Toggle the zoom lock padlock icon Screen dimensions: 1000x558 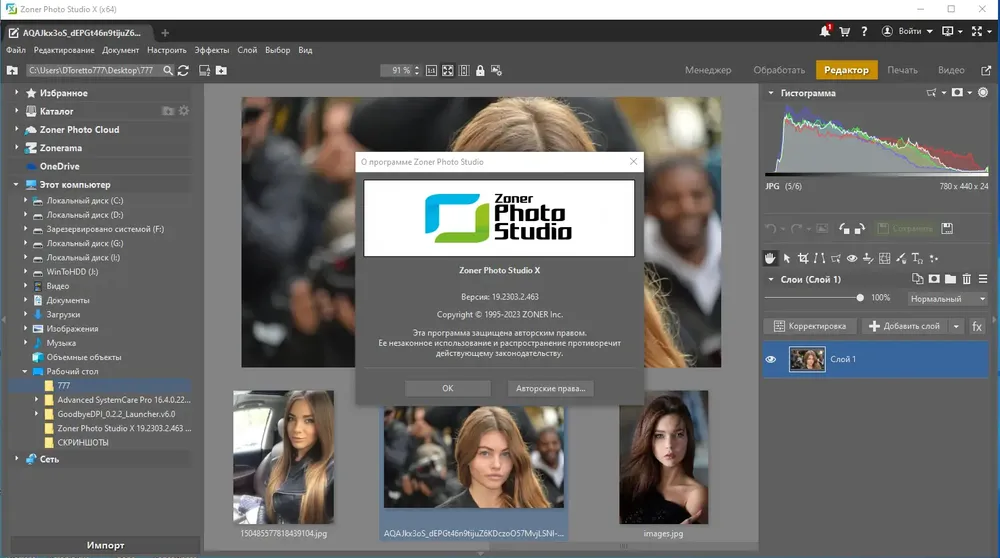pyautogui.click(x=480, y=70)
